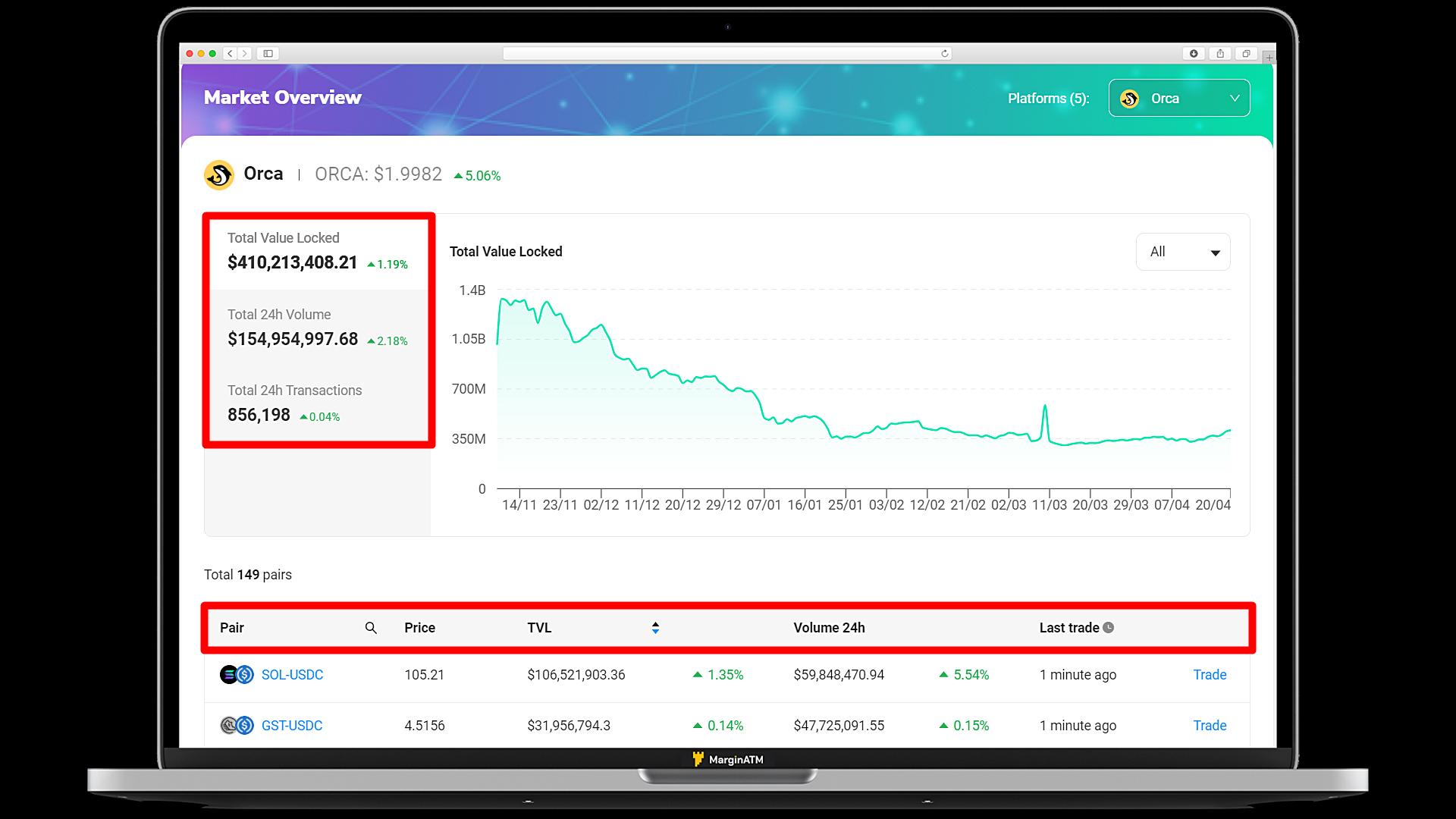The width and height of the screenshot is (1456, 819).
Task: Click SOL-USDC 5.54% volume change
Action: tap(964, 675)
